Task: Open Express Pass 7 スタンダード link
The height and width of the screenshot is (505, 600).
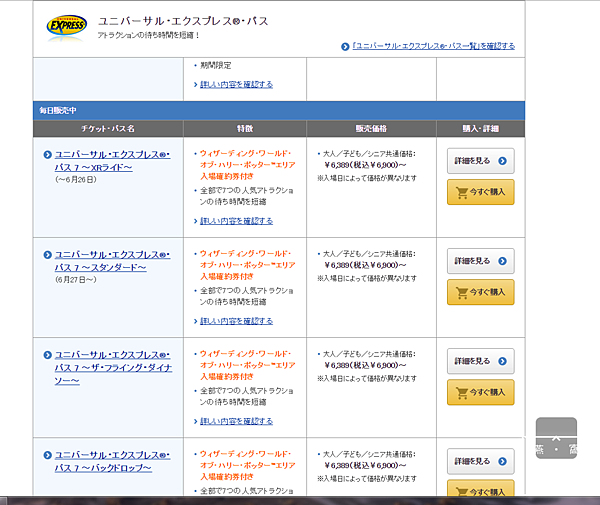Action: click(112, 261)
